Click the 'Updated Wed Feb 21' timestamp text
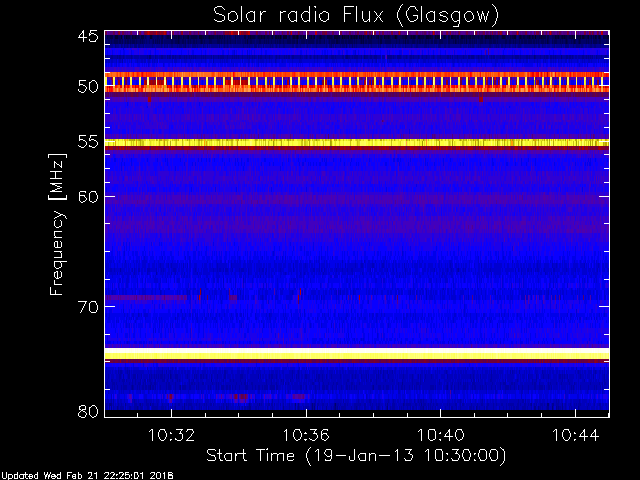This screenshot has width=640, height=480. [87, 476]
